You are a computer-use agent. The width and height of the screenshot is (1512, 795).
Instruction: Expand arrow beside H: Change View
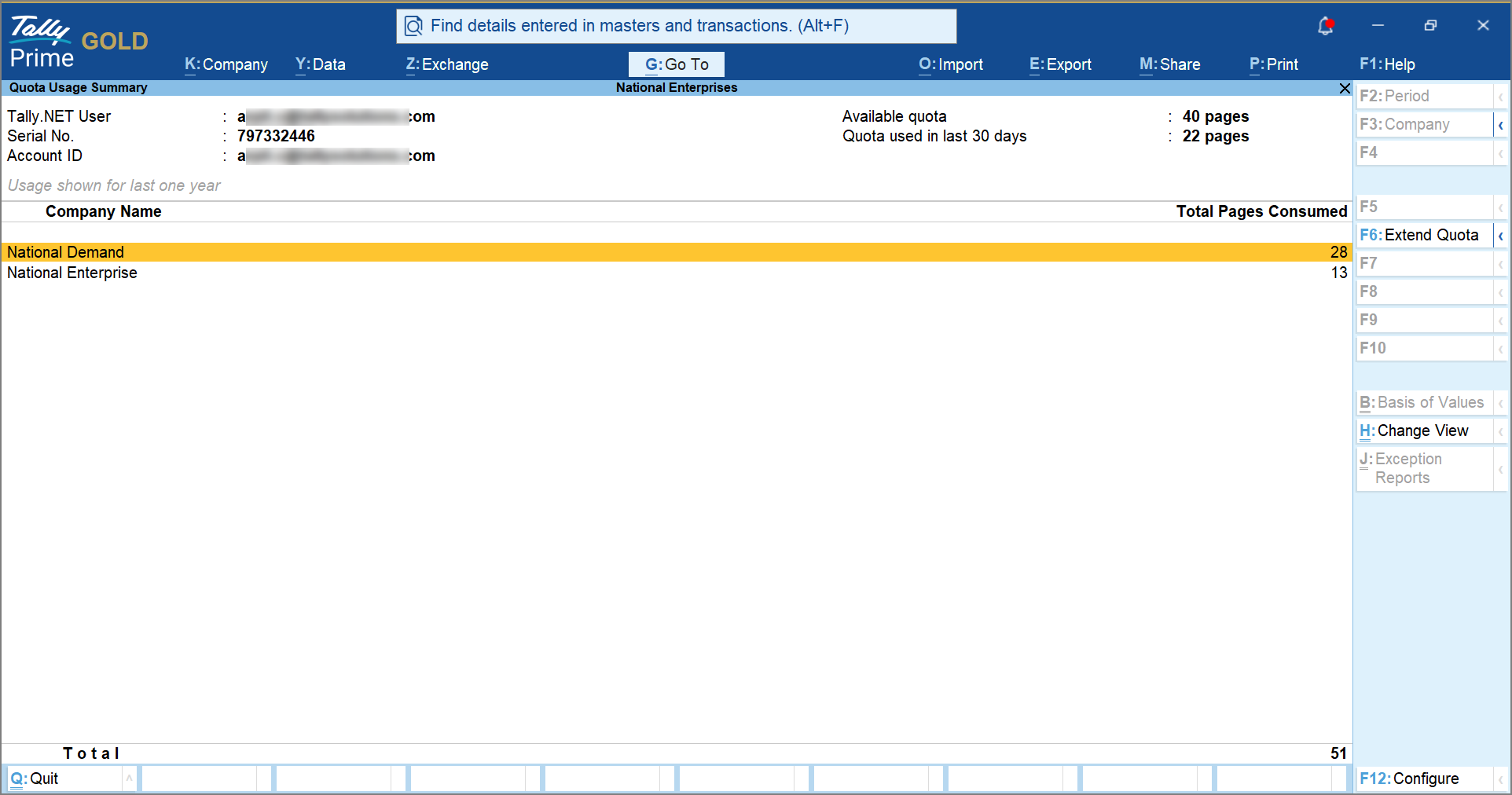tap(1500, 431)
